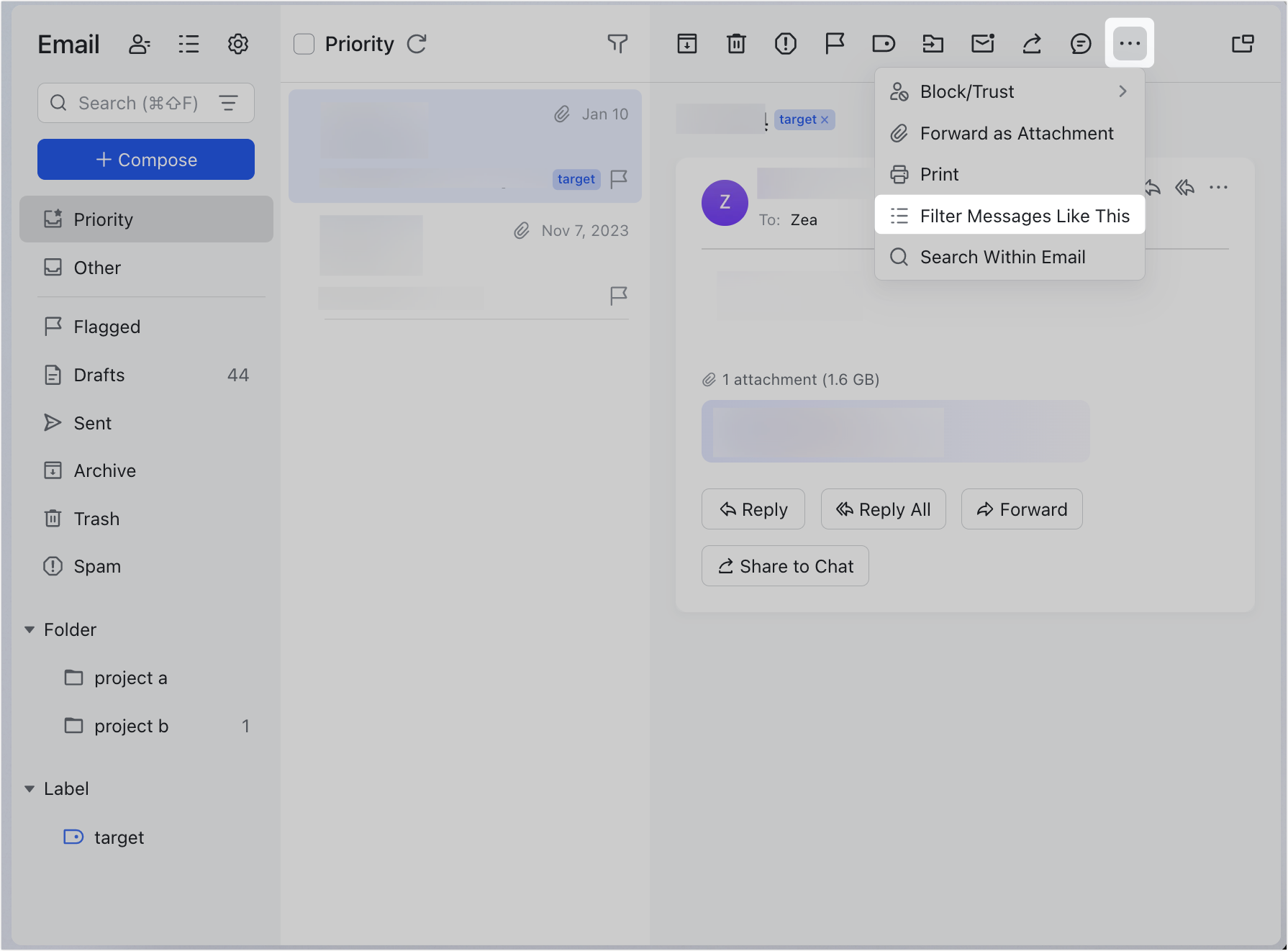Archive the email using the toolbar archive icon
The image size is (1288, 951).
click(x=686, y=43)
